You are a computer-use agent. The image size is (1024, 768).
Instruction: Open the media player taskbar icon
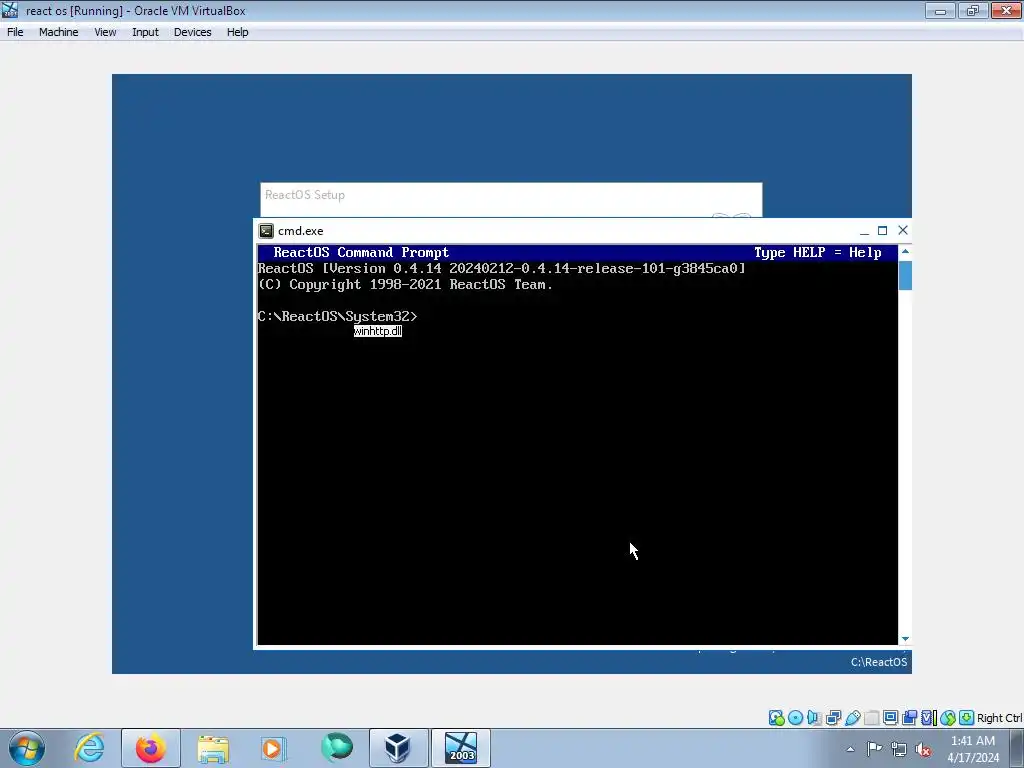pyautogui.click(x=273, y=748)
